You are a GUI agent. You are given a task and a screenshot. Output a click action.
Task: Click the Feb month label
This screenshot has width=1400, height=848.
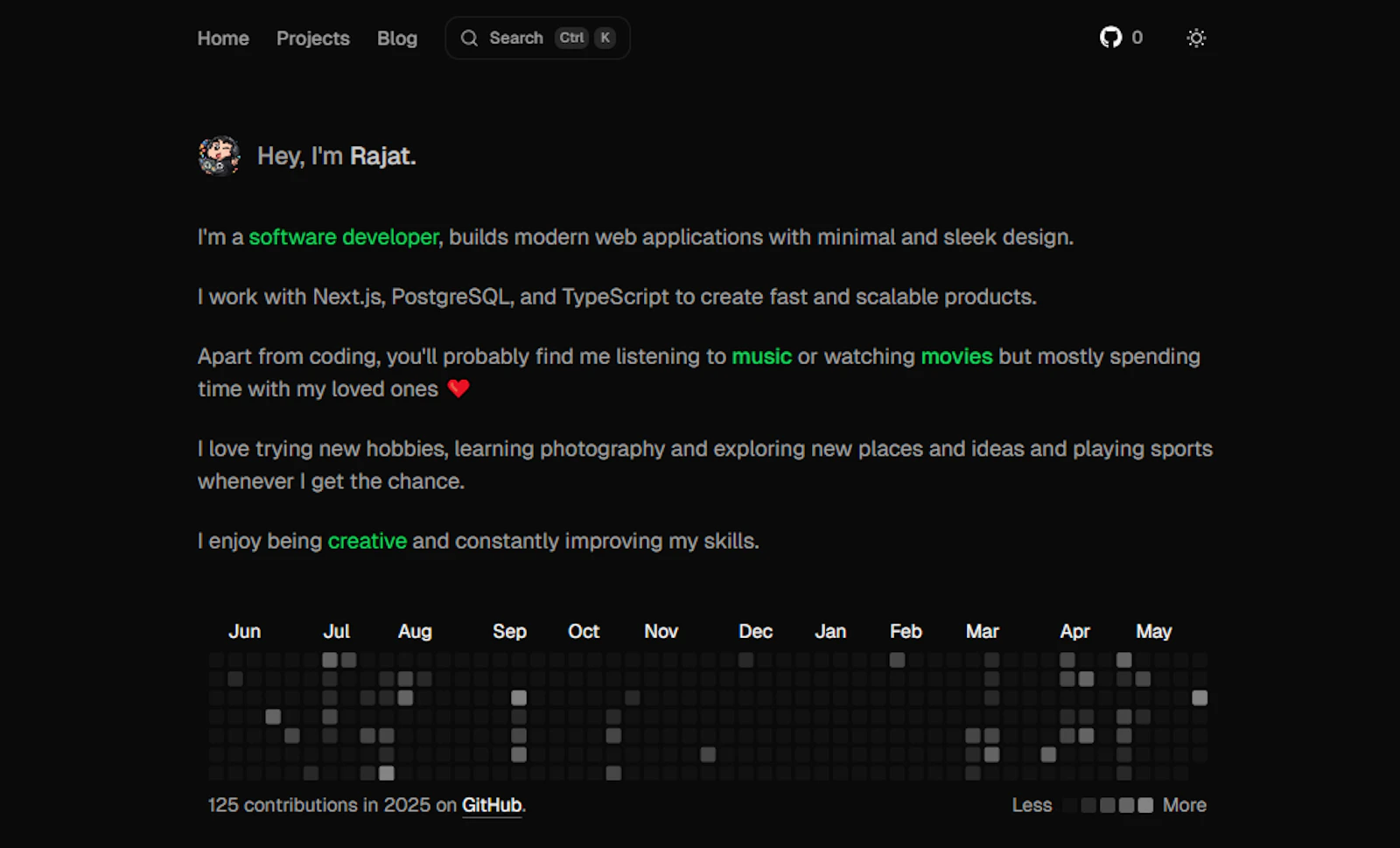[x=906, y=631]
